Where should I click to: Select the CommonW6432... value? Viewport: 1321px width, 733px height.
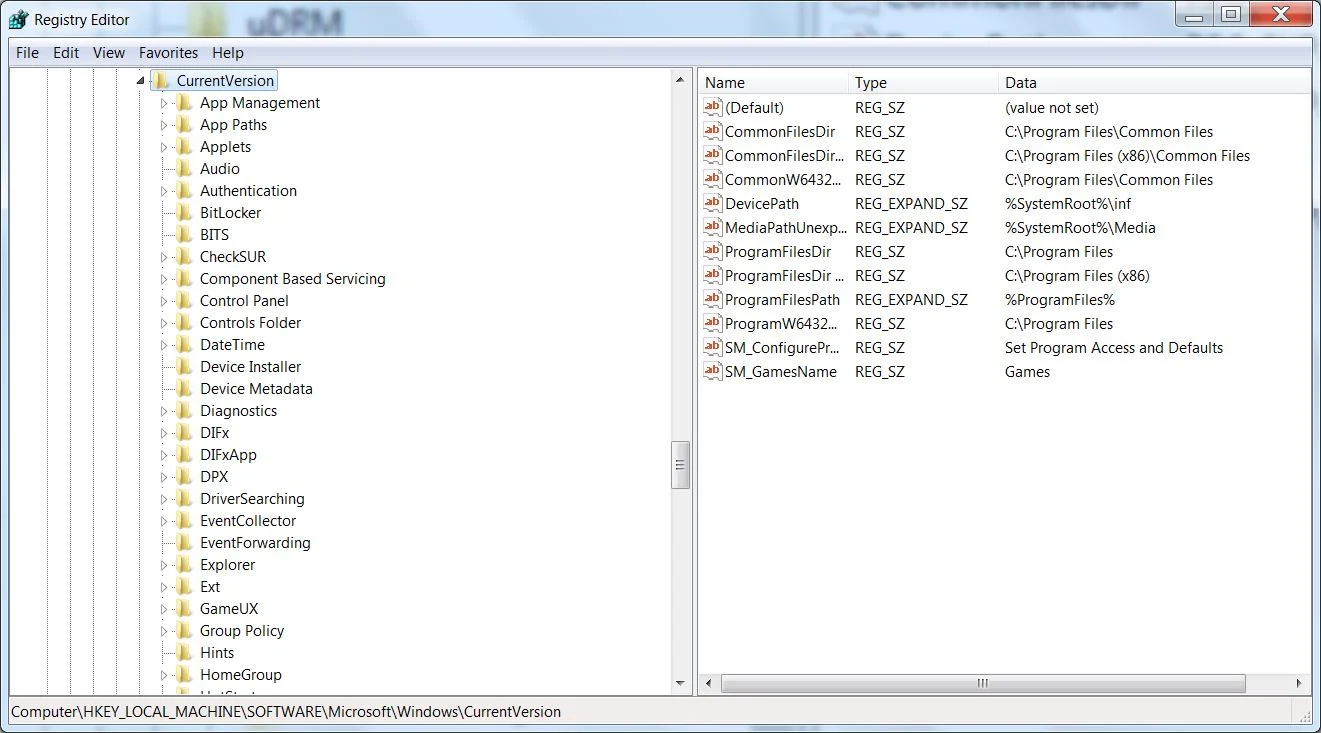pos(783,179)
